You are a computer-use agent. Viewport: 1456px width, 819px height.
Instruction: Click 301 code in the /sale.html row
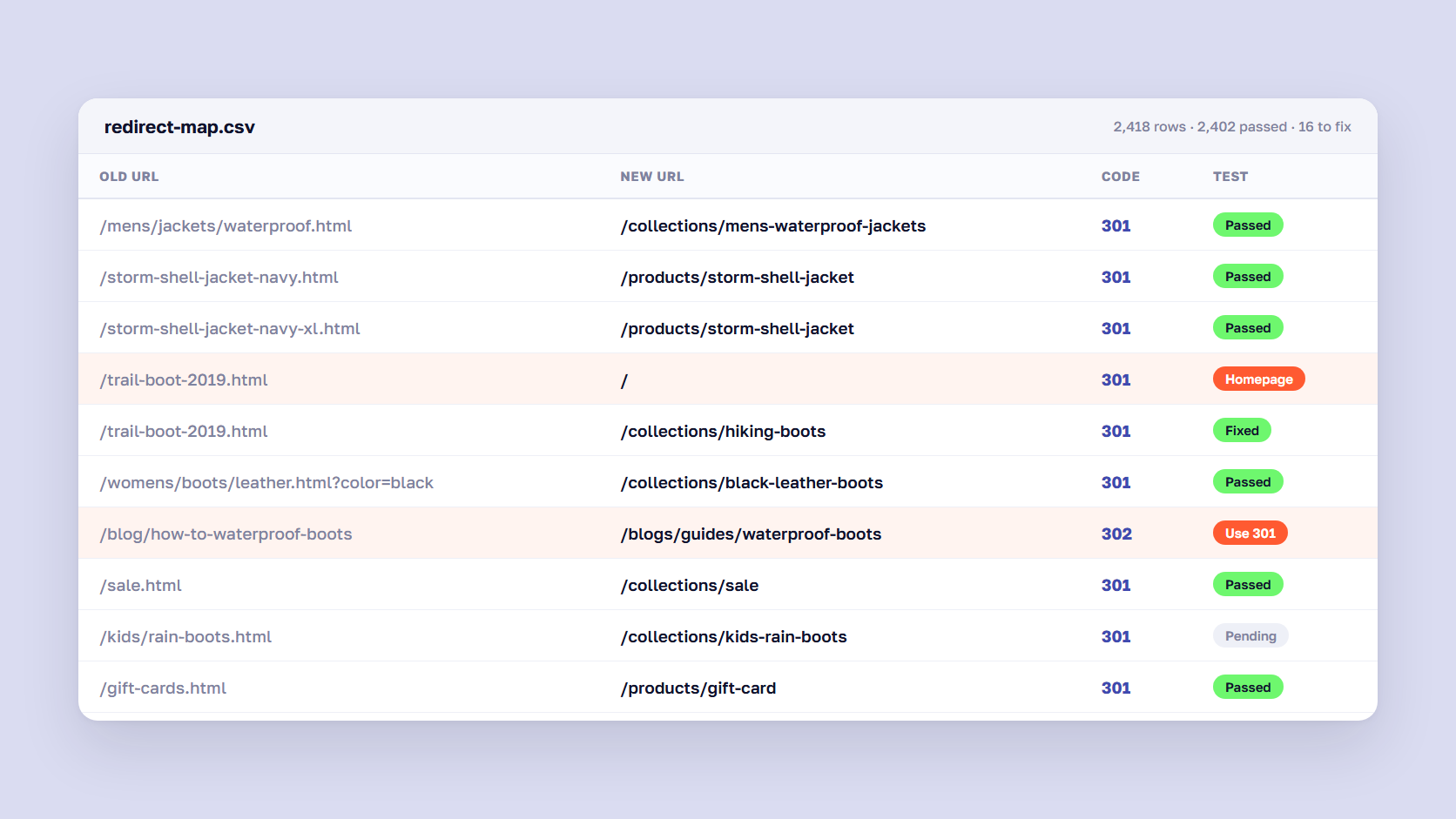1116,586
